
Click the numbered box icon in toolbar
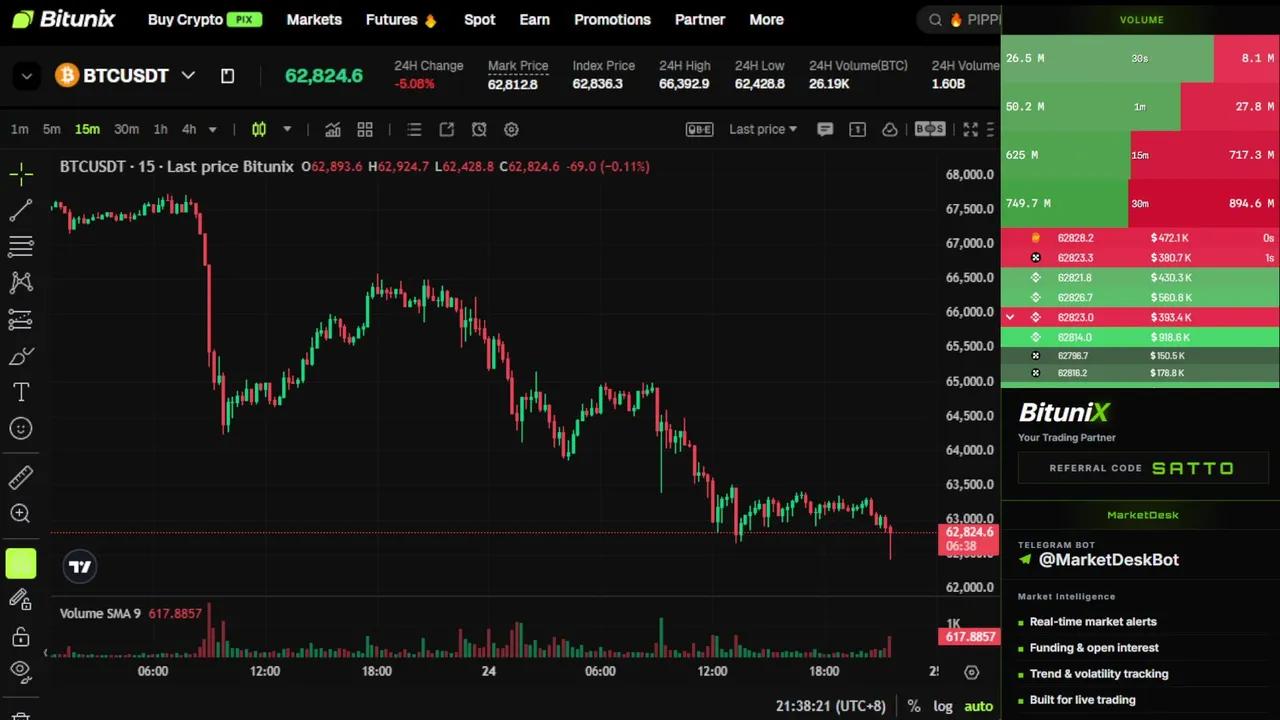point(857,129)
